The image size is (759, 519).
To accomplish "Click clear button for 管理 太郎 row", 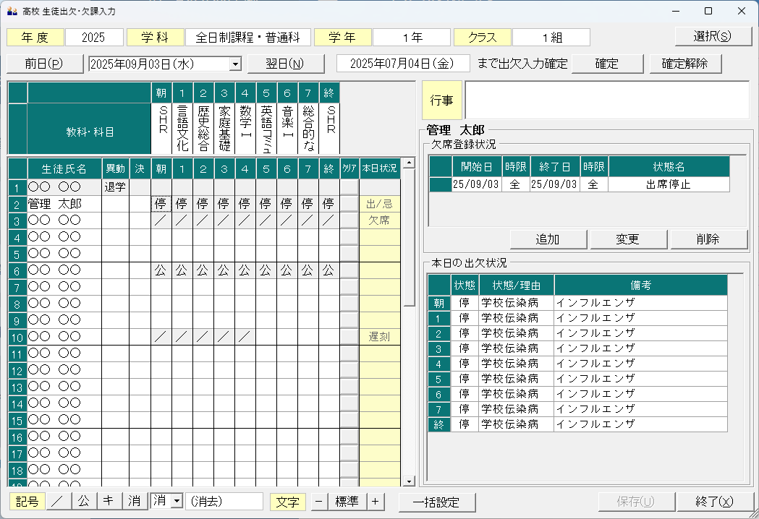I will 348,204.
